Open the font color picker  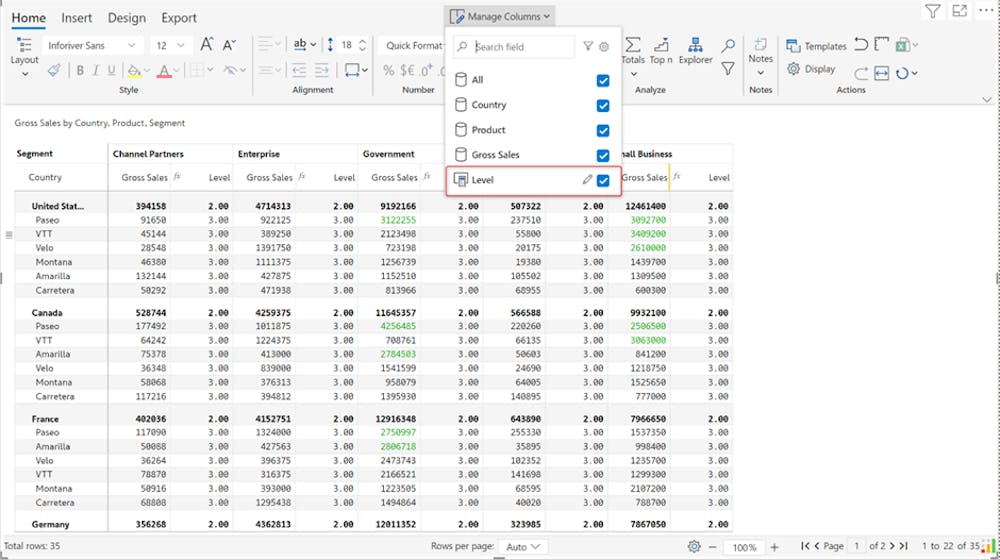tap(166, 71)
